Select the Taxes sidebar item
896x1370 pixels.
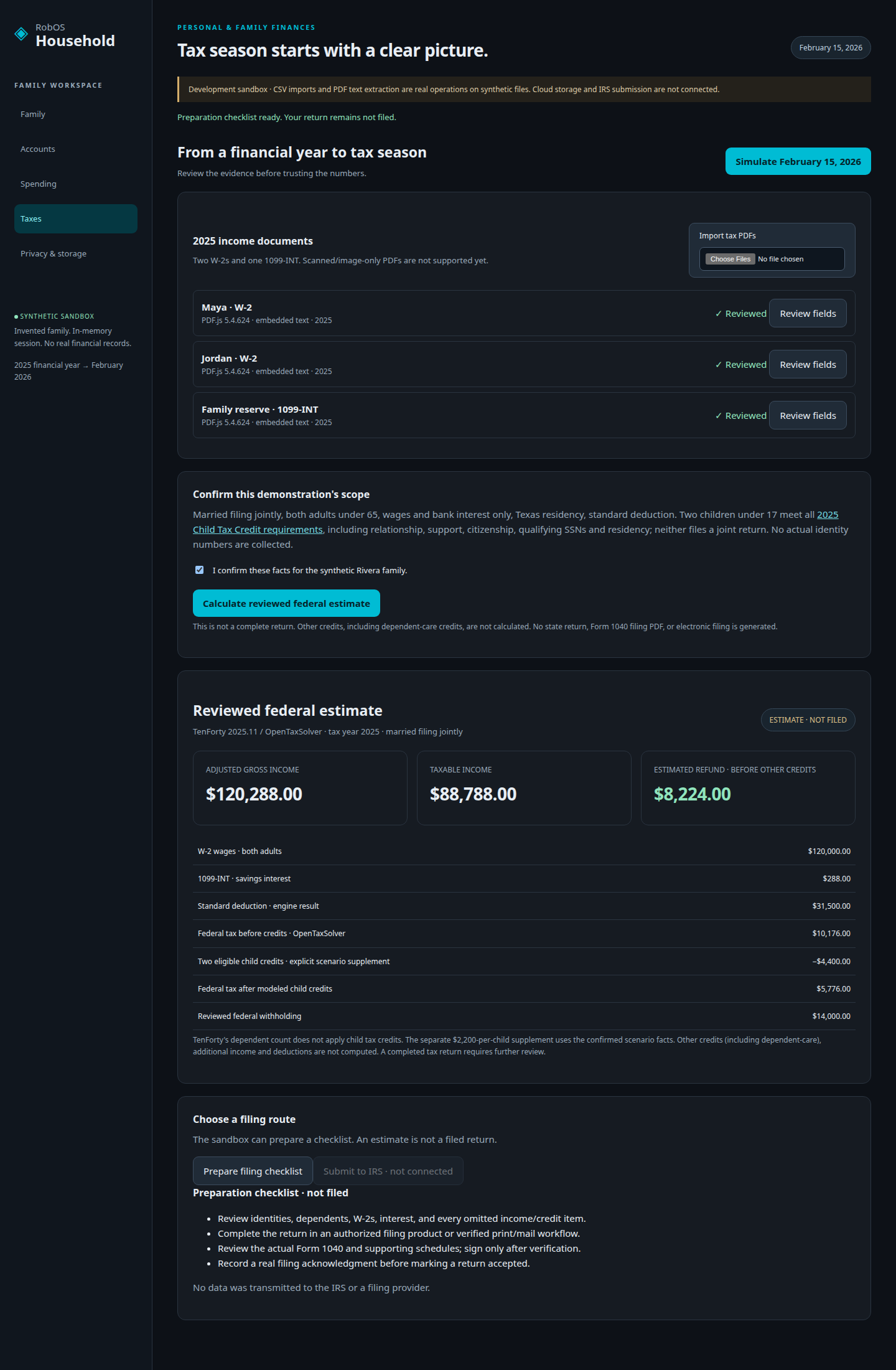click(76, 219)
